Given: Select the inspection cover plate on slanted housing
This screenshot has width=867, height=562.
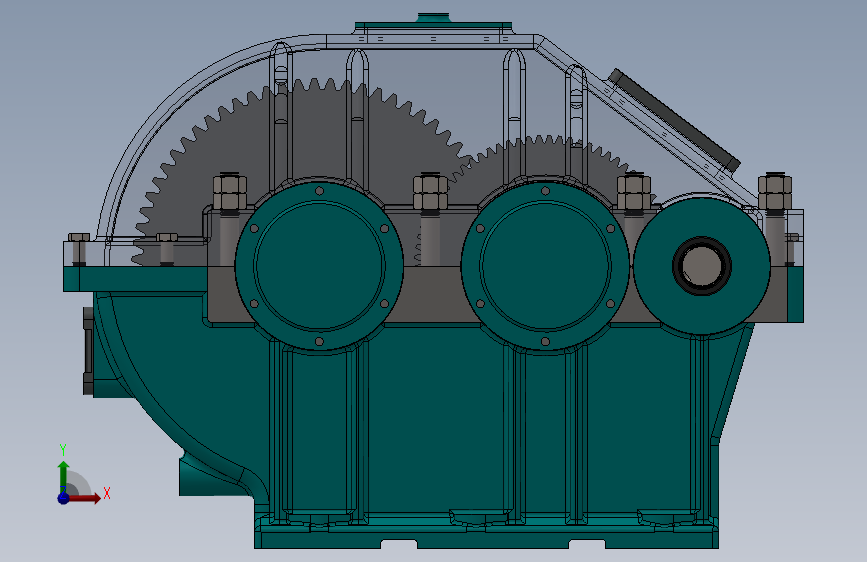Looking at the screenshot, I should pyautogui.click(x=673, y=119).
